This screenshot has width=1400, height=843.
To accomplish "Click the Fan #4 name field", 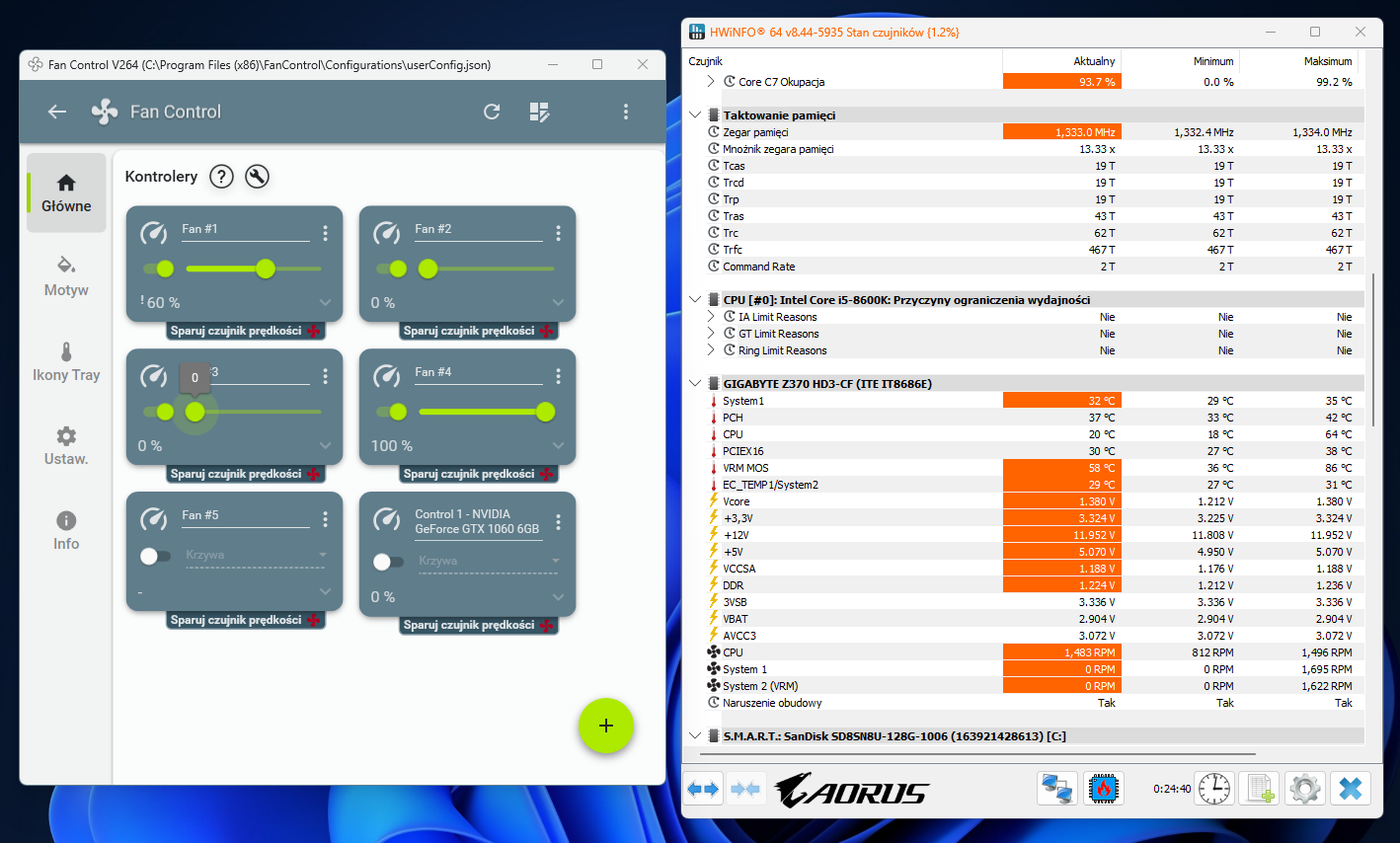I will 479,372.
